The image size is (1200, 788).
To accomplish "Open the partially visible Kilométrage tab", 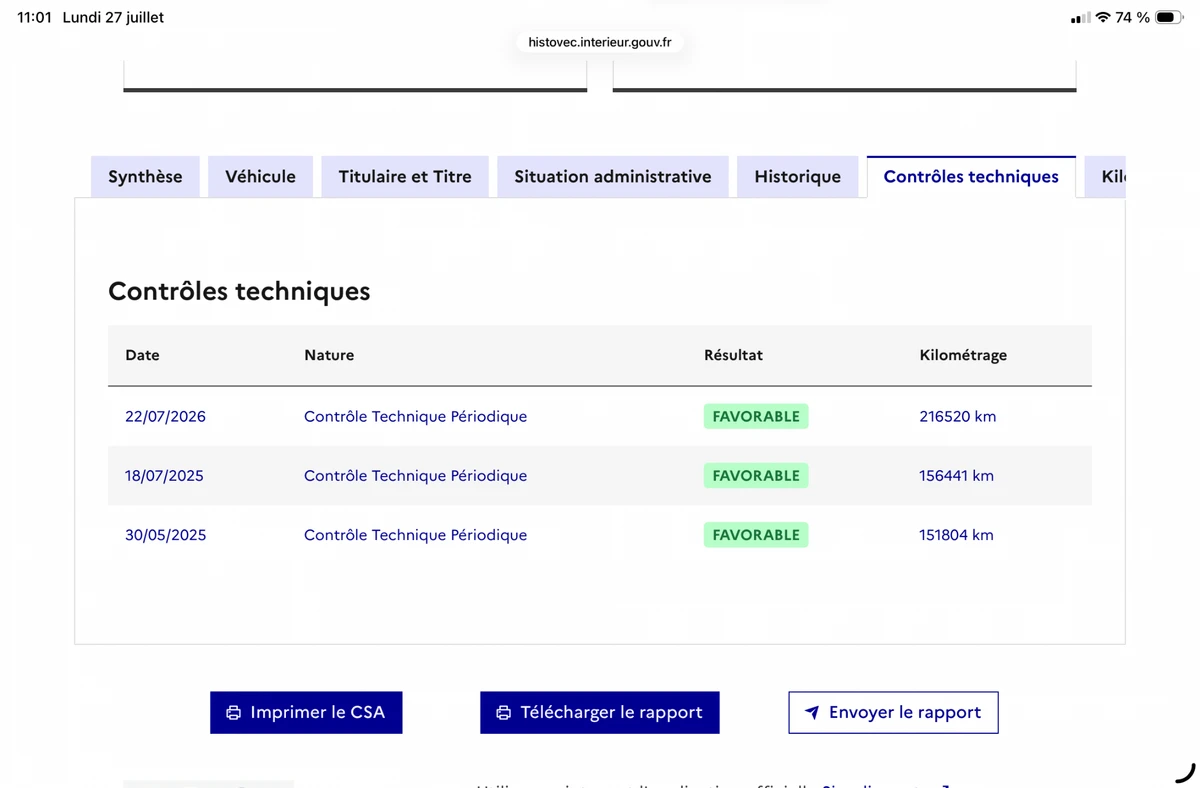I will coord(1106,177).
